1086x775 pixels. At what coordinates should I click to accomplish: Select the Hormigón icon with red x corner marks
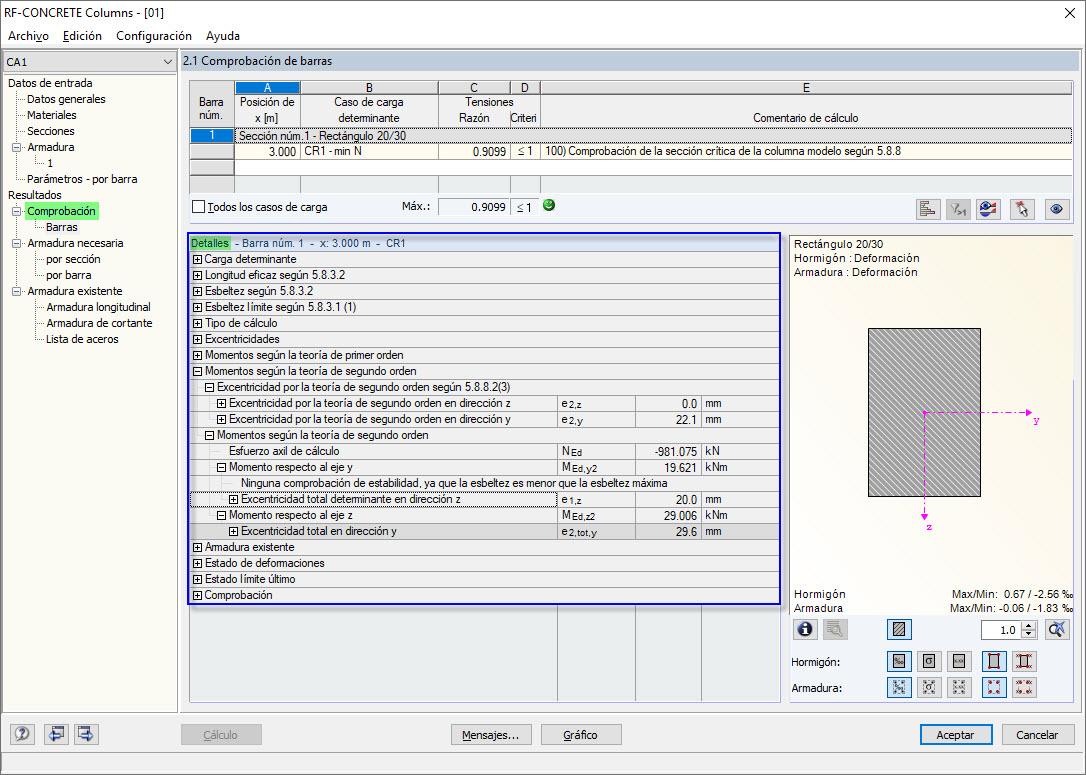[1024, 661]
